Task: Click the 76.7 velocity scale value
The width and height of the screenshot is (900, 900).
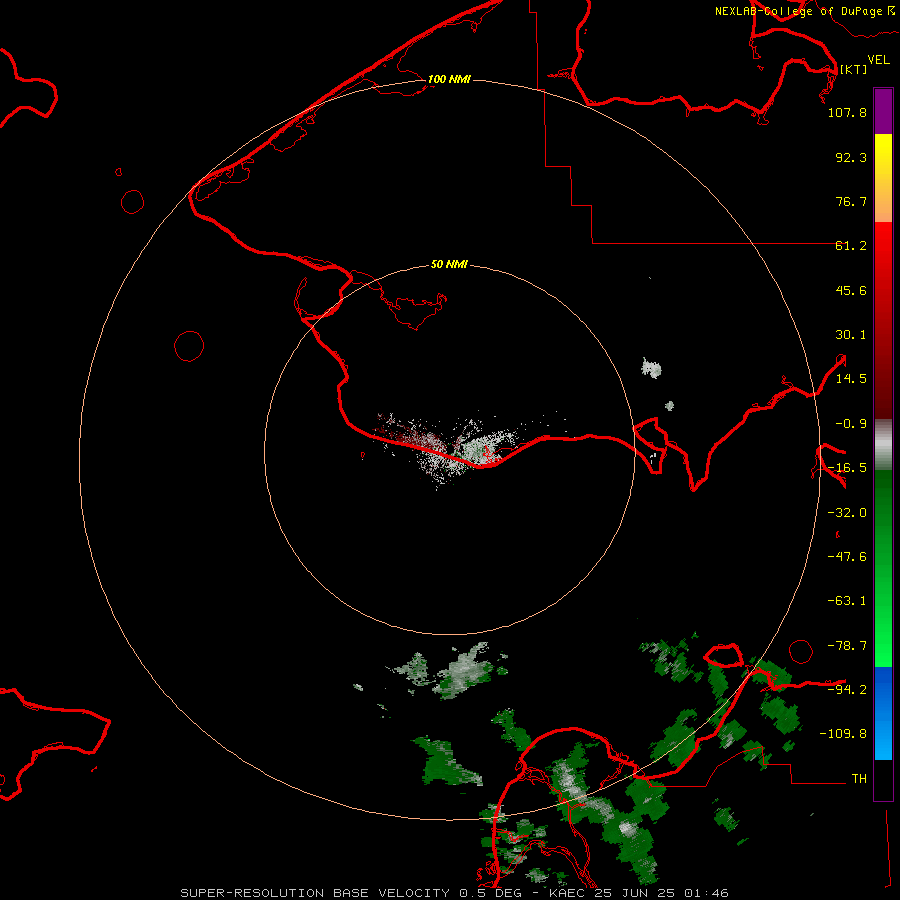Action: (x=851, y=201)
